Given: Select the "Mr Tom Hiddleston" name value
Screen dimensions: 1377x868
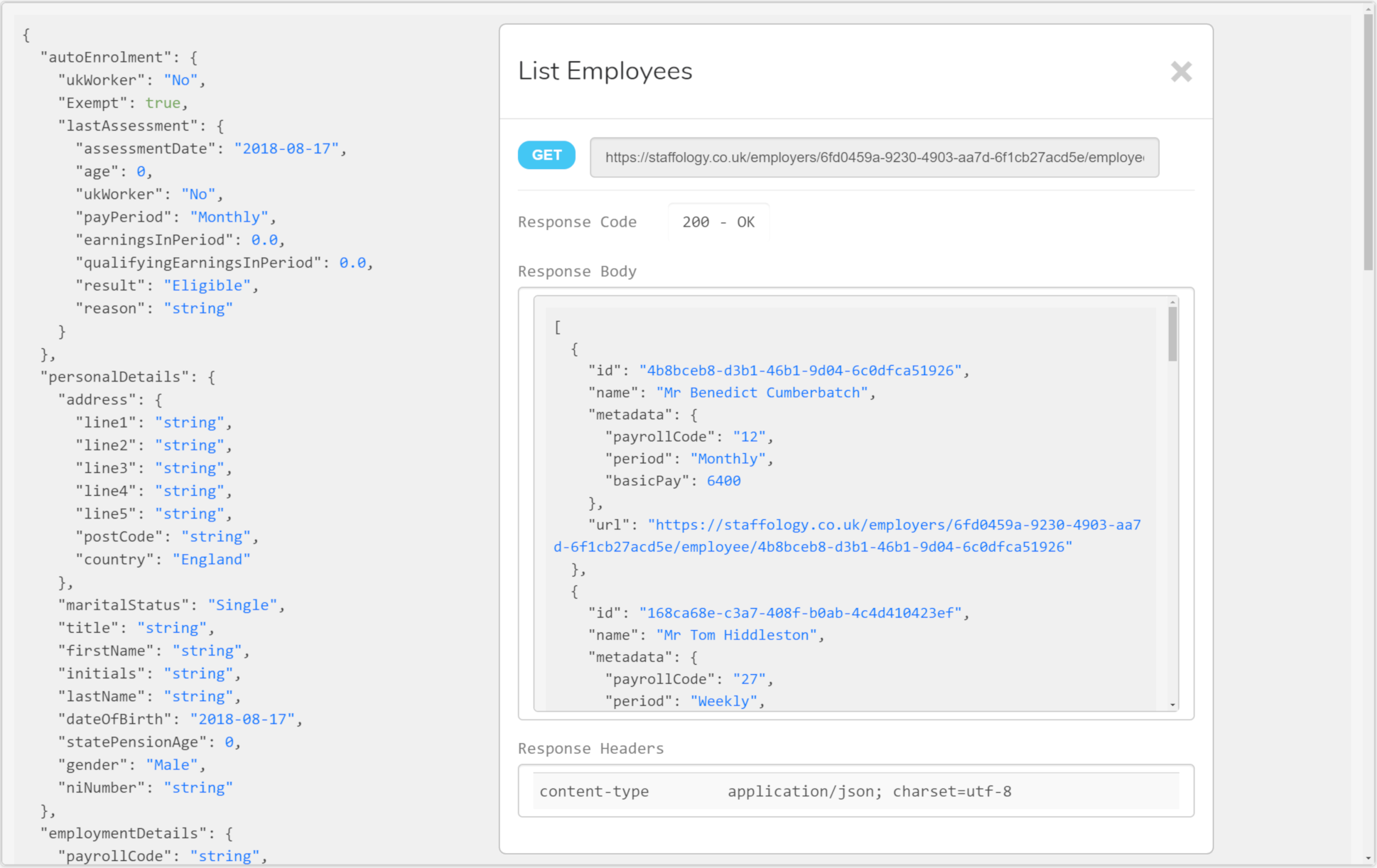Looking at the screenshot, I should 737,636.
